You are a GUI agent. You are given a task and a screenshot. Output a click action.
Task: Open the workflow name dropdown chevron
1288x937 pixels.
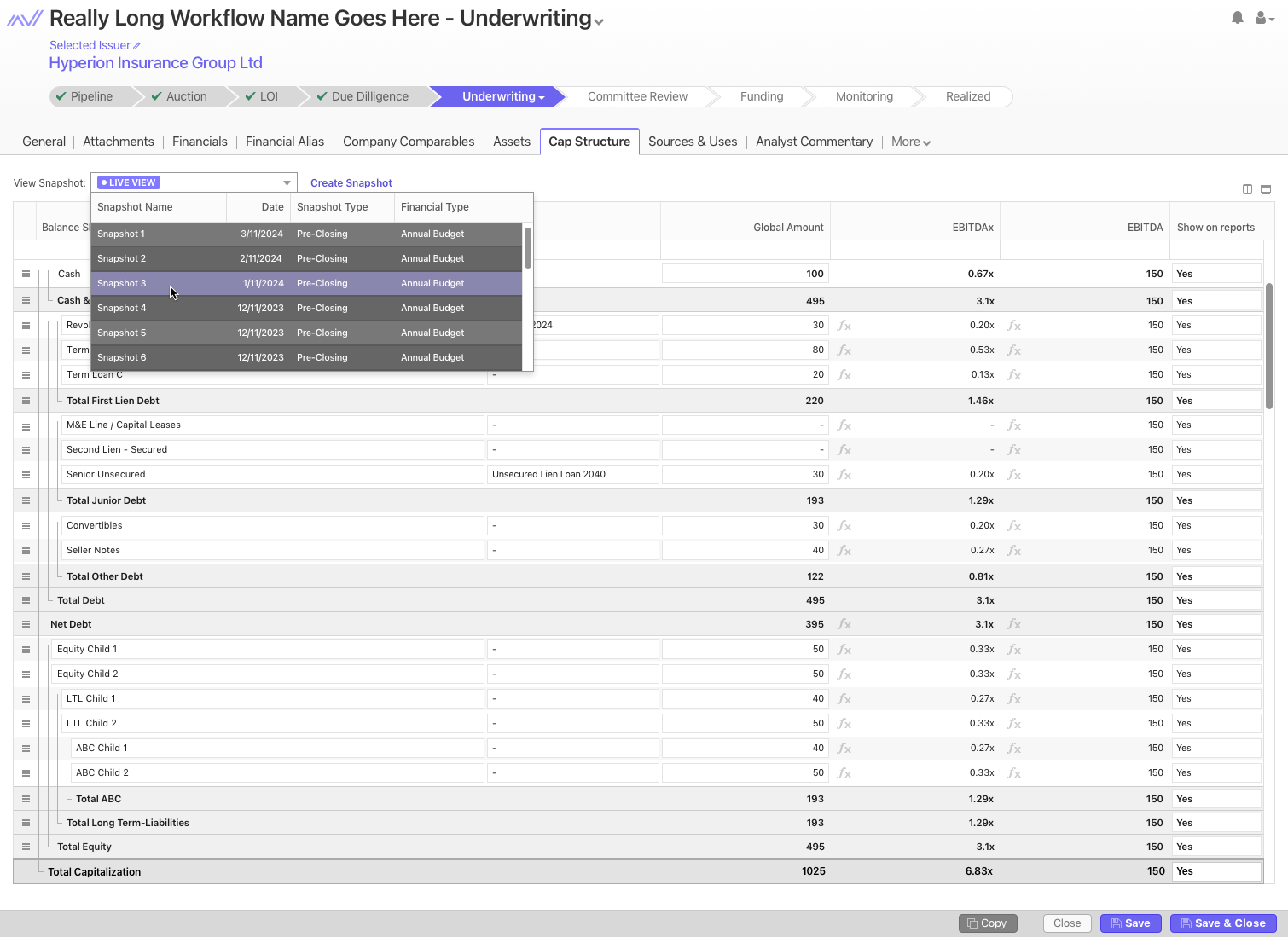click(599, 22)
